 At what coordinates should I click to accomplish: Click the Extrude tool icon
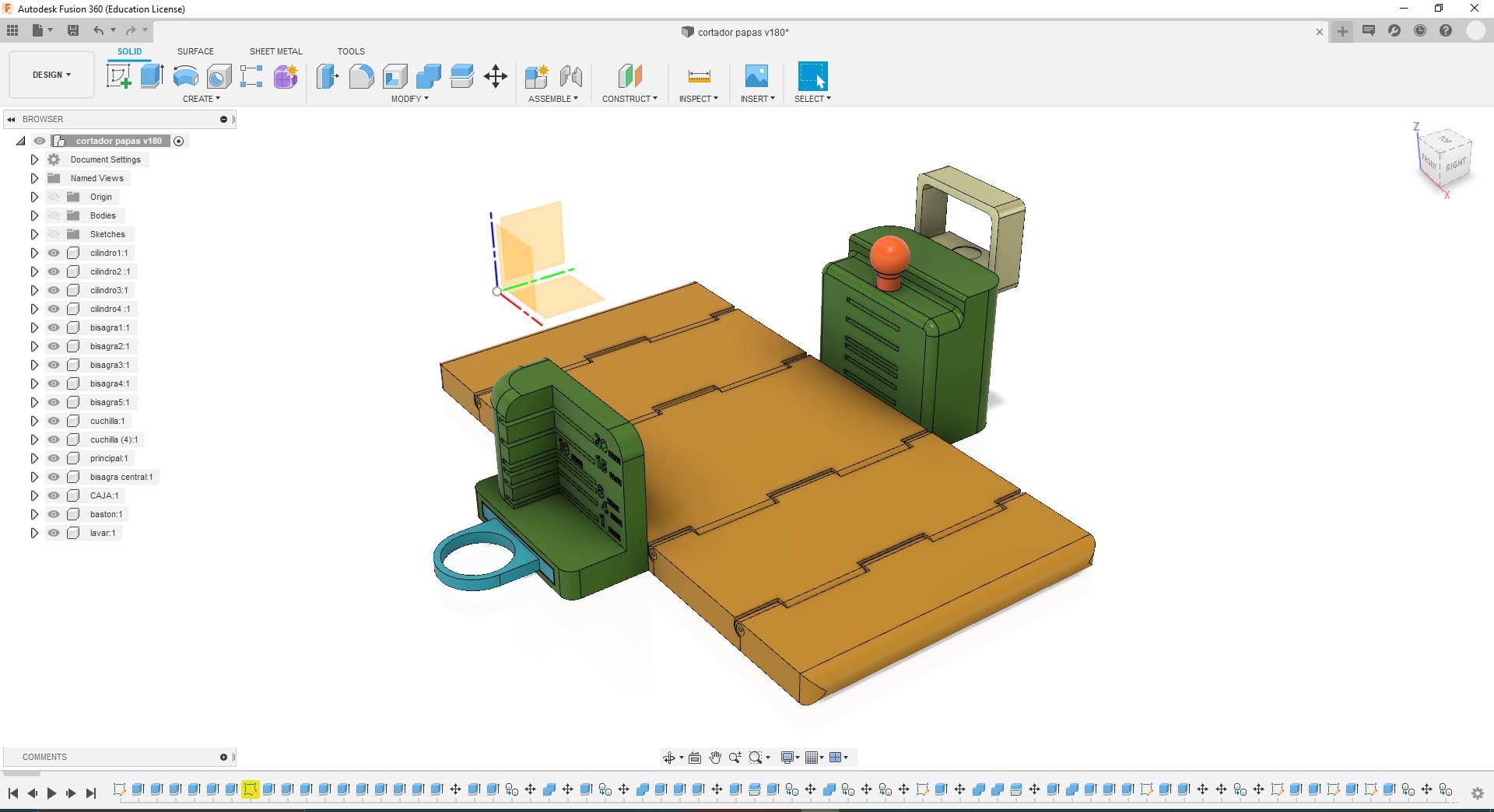(x=152, y=76)
